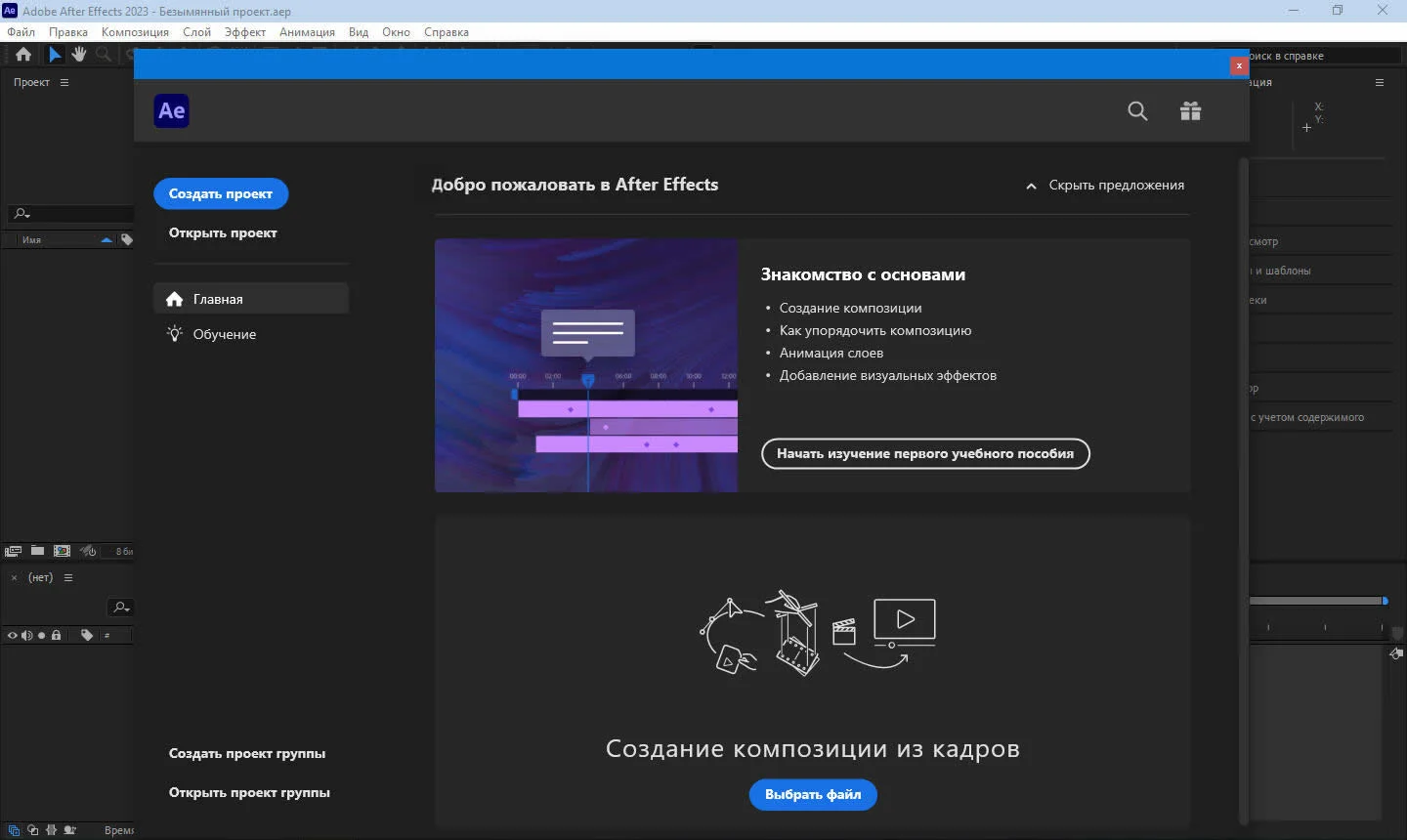This screenshot has width=1407, height=840.
Task: Open the Слой menu
Action: (196, 31)
